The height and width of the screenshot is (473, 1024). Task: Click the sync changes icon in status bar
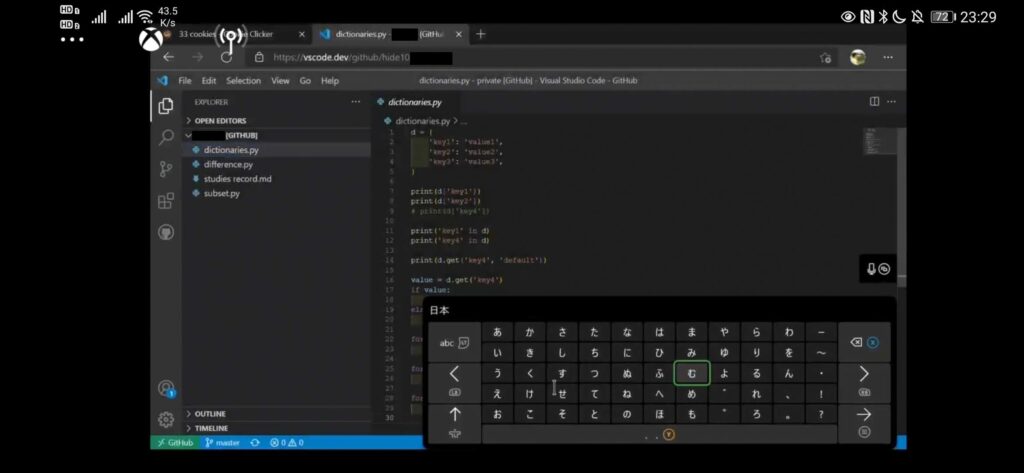(255, 442)
